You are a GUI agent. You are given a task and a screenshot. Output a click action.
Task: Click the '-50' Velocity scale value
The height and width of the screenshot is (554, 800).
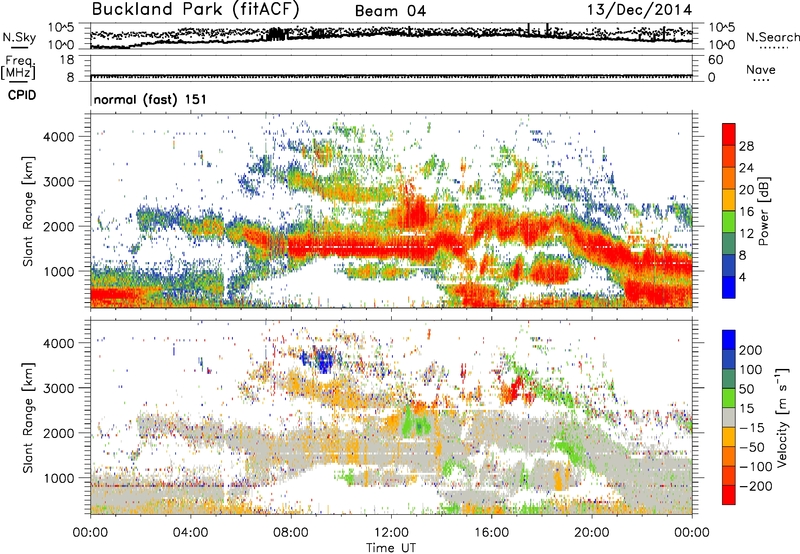coord(752,447)
